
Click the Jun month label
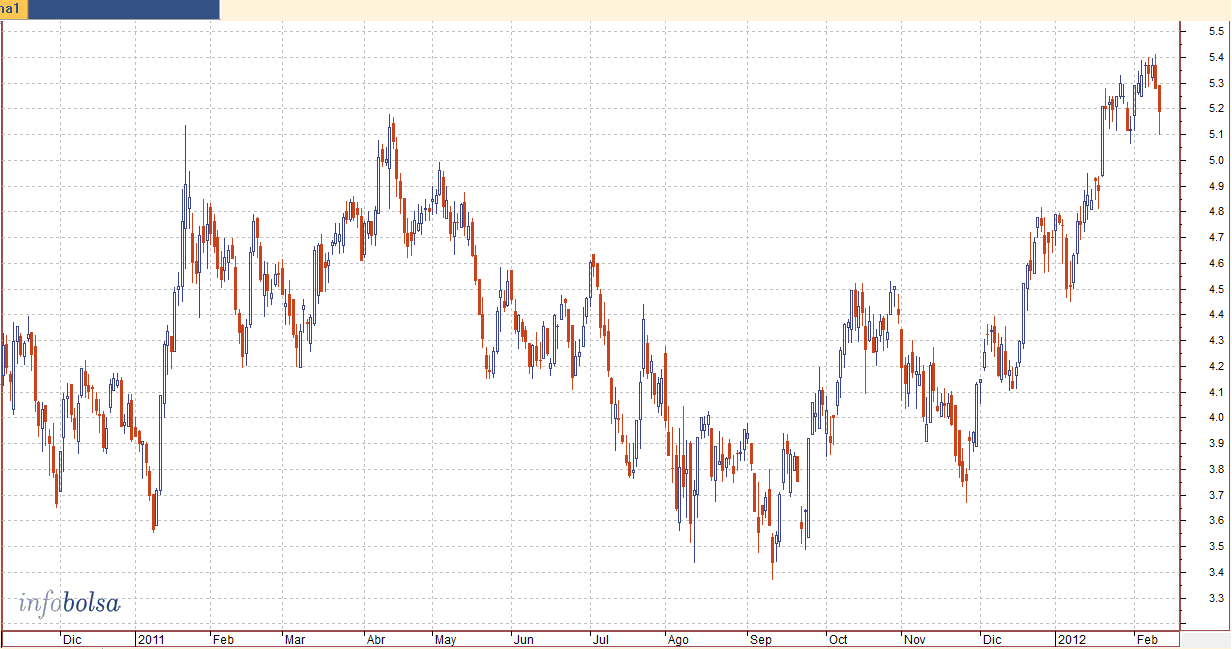[x=524, y=639]
